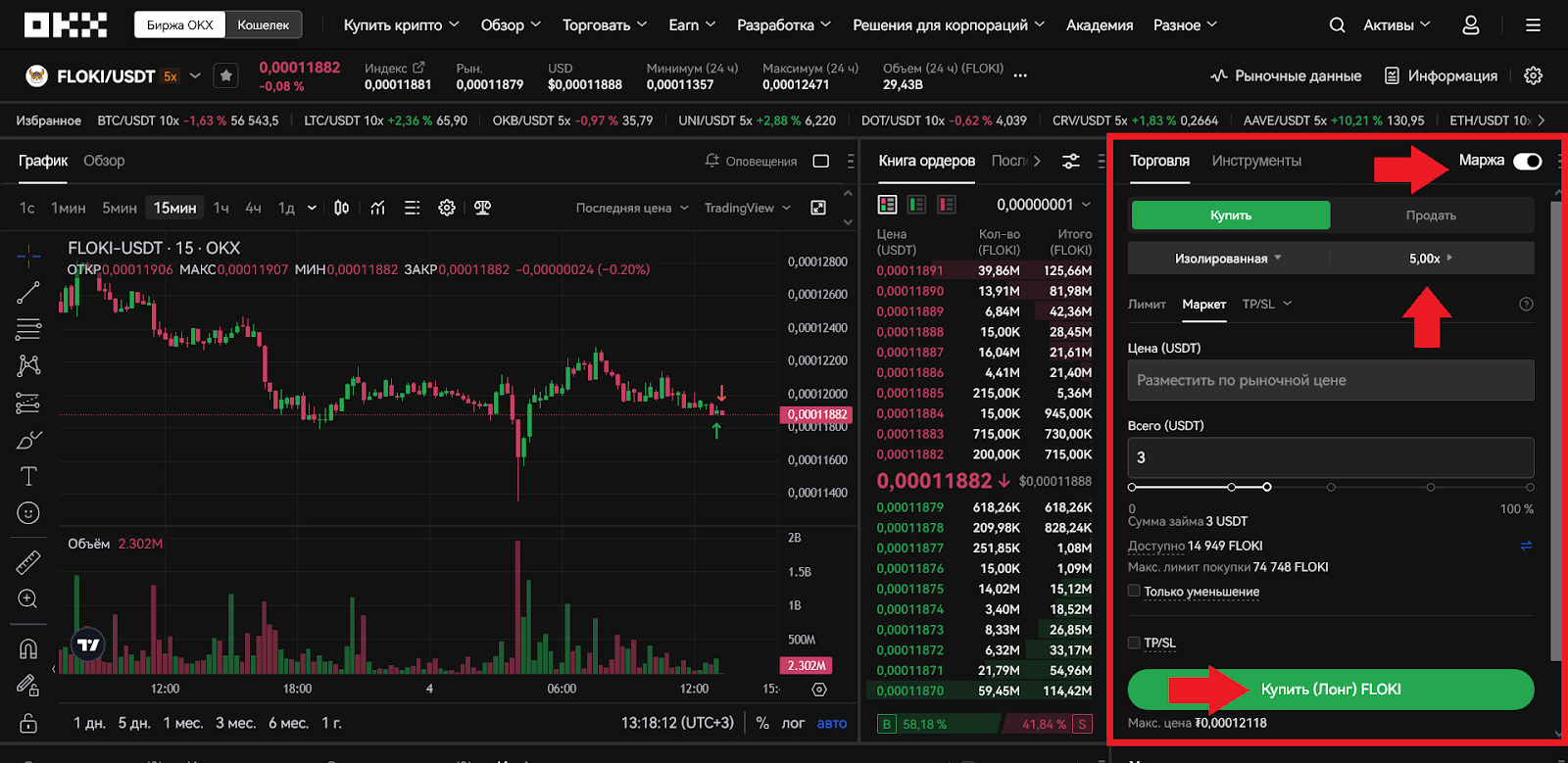
Task: Open the emoji sticker tool
Action: tap(28, 513)
